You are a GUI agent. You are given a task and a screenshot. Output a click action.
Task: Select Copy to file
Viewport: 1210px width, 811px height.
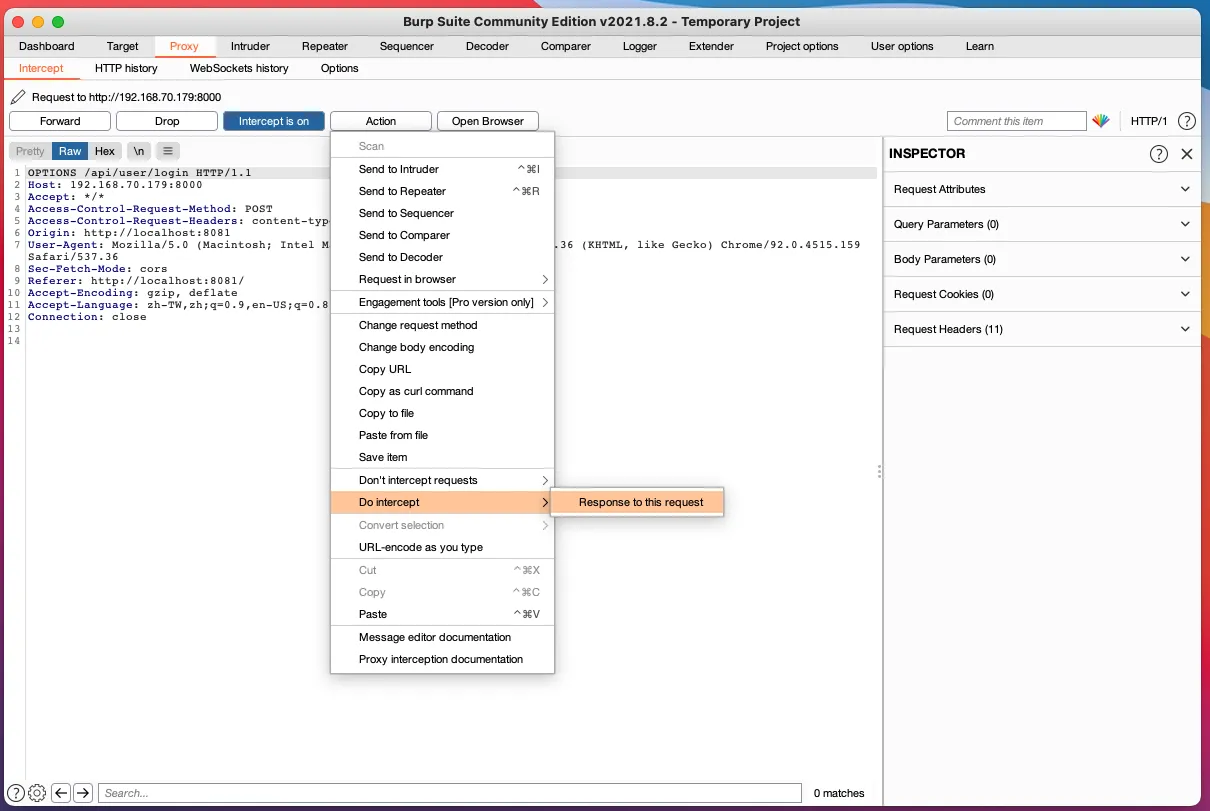tap(442, 413)
